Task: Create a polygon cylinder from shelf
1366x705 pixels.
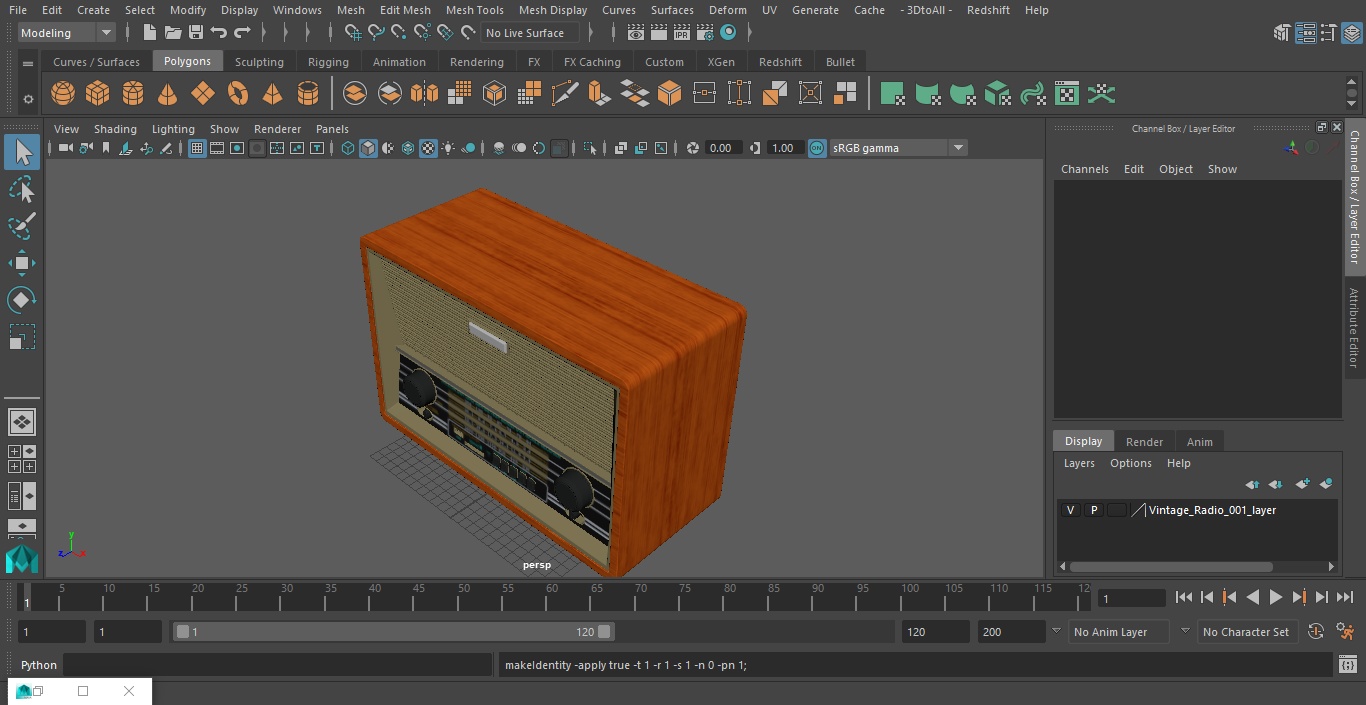Action: click(x=133, y=94)
